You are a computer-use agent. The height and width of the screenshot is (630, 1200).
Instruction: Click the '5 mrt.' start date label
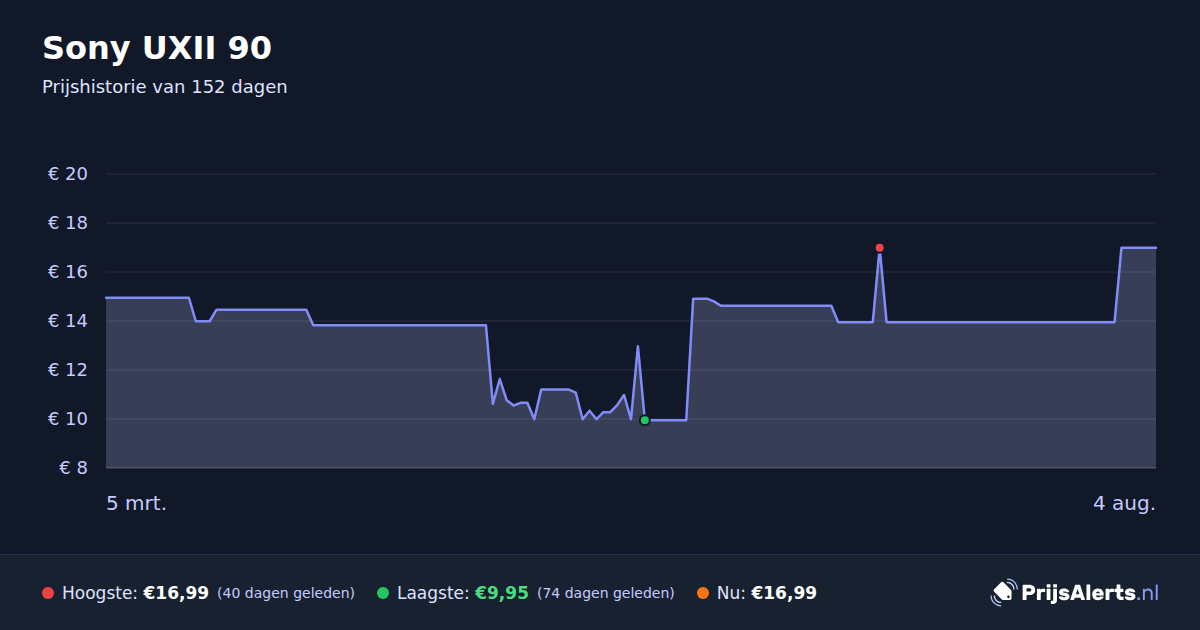[137, 504]
